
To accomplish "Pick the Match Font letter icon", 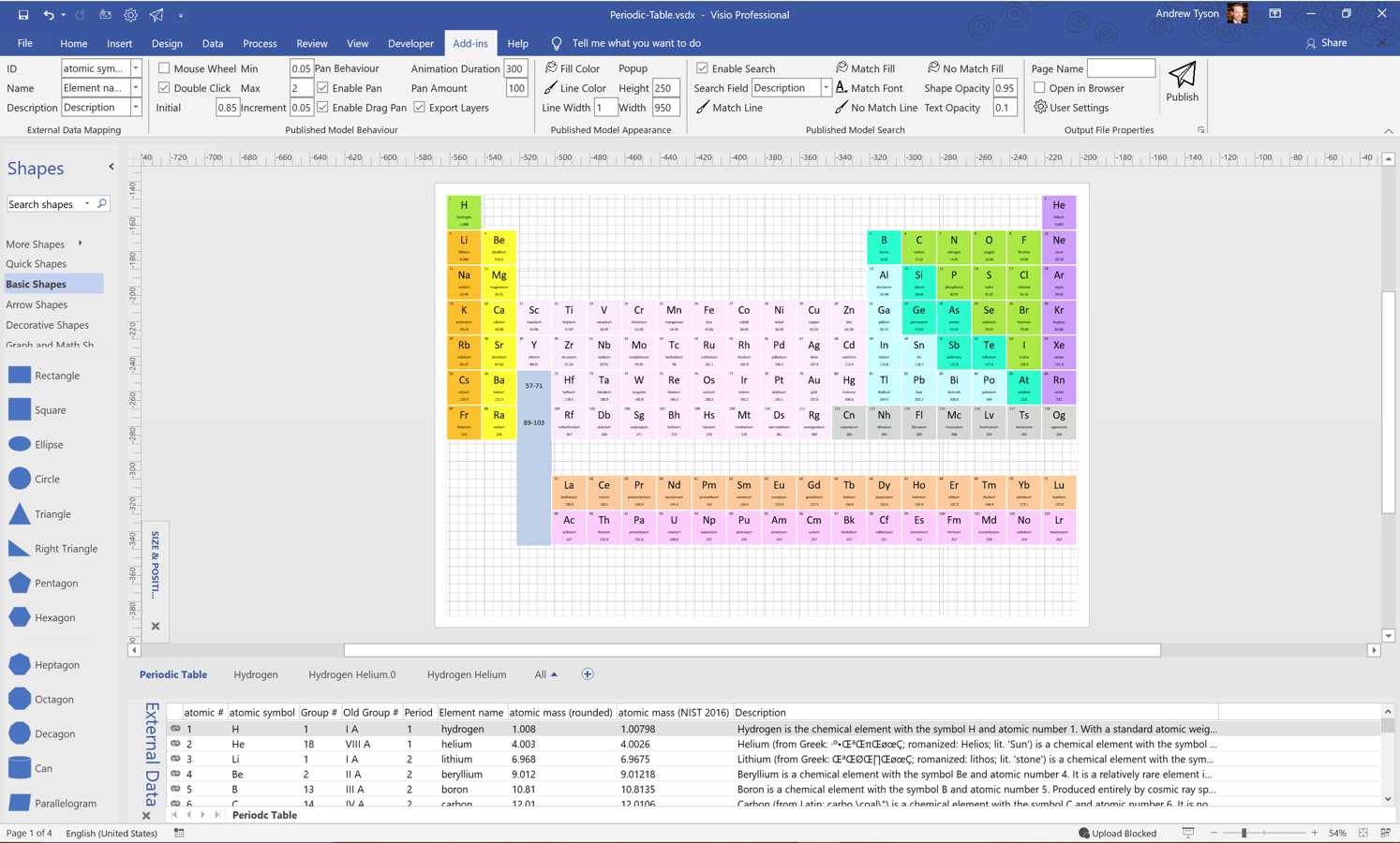I will point(841,88).
